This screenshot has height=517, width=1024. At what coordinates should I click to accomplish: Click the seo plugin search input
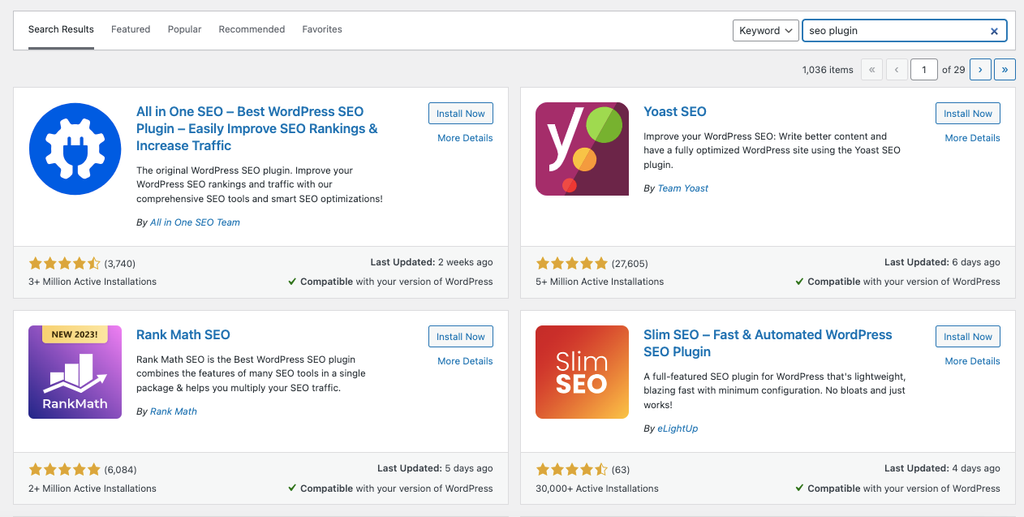tap(895, 31)
